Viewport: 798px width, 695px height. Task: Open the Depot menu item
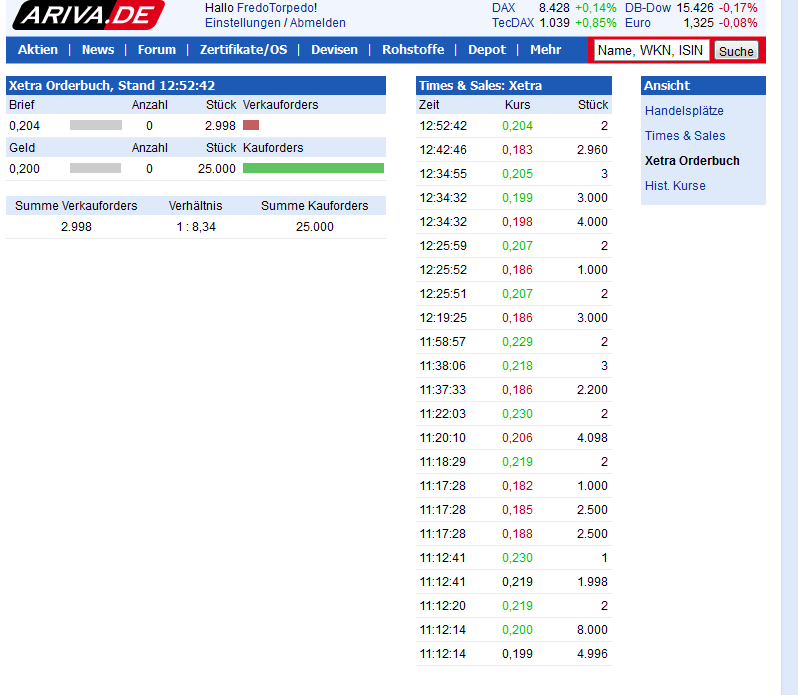coord(487,50)
